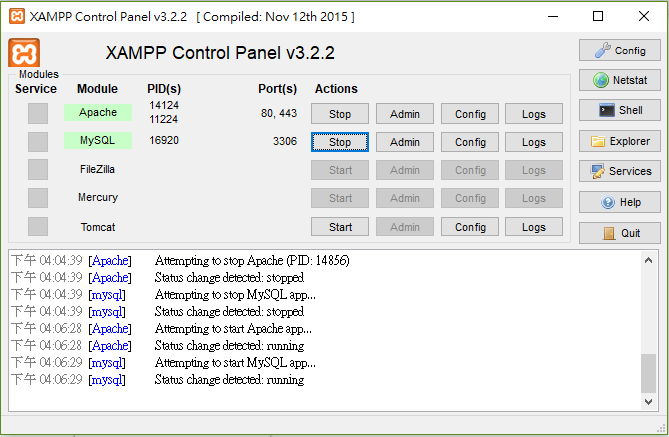
Task: Click Apache PID 14124
Action: (164, 105)
